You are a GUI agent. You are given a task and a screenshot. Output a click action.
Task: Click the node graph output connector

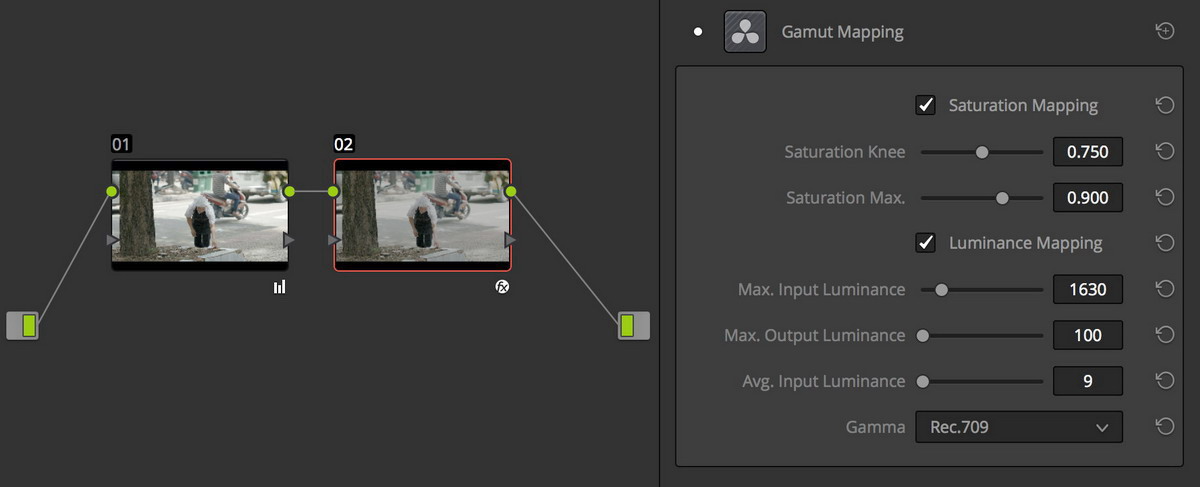coord(633,325)
